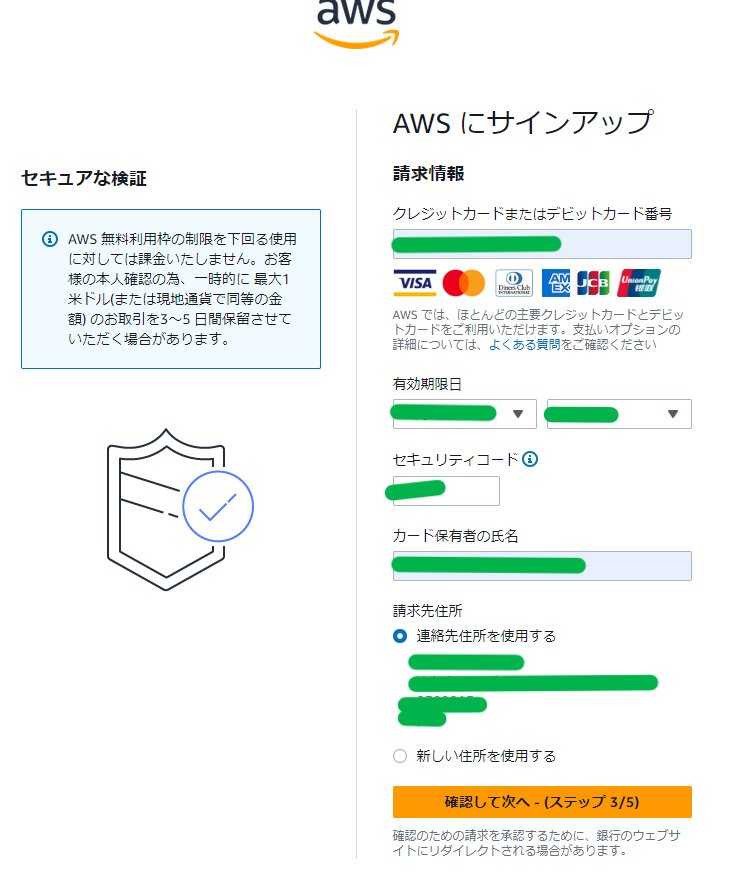Click the info icon in the free tier notice
This screenshot has width=729, height=892.
click(49, 240)
